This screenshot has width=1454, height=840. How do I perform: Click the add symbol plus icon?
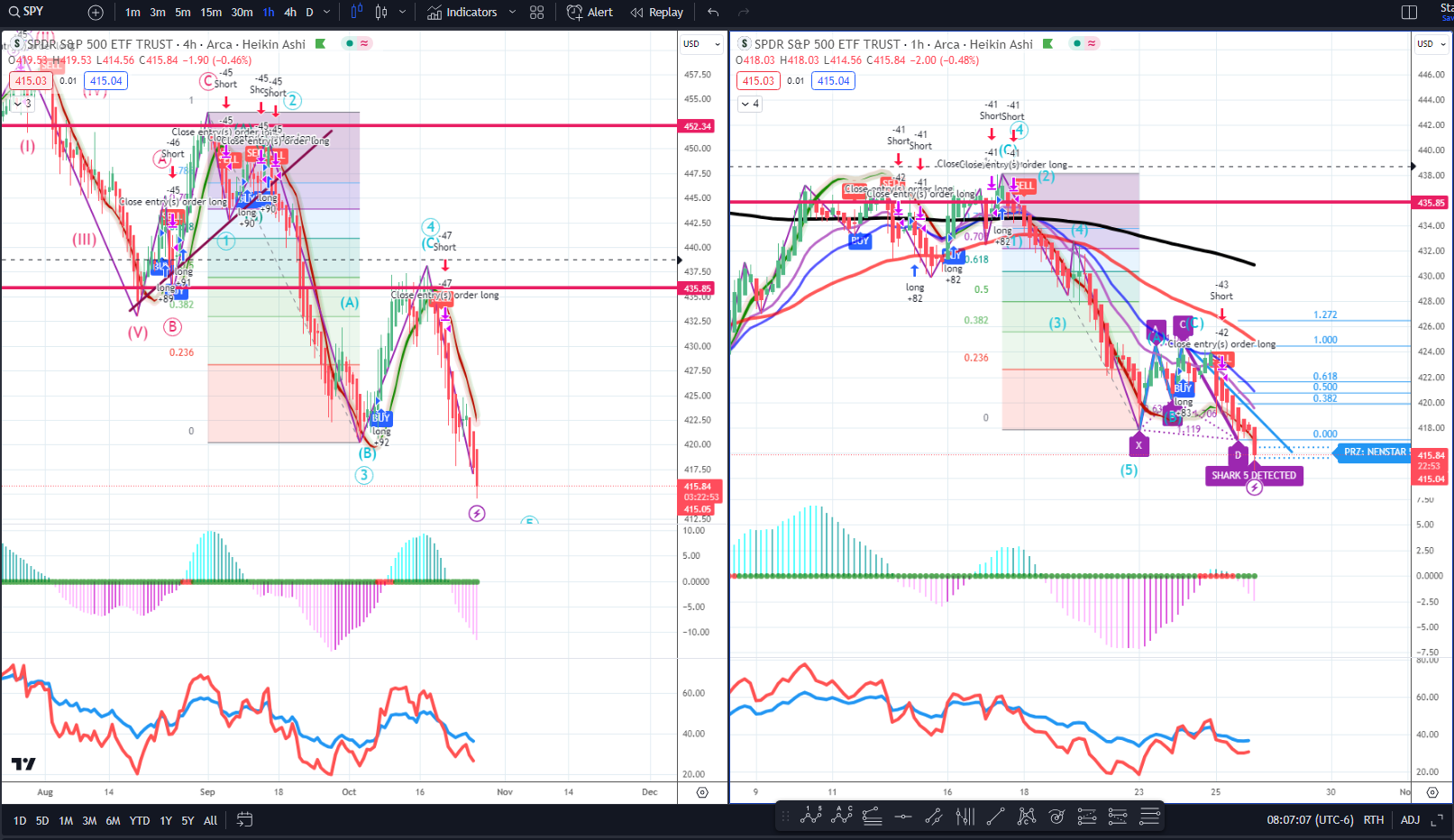click(96, 13)
